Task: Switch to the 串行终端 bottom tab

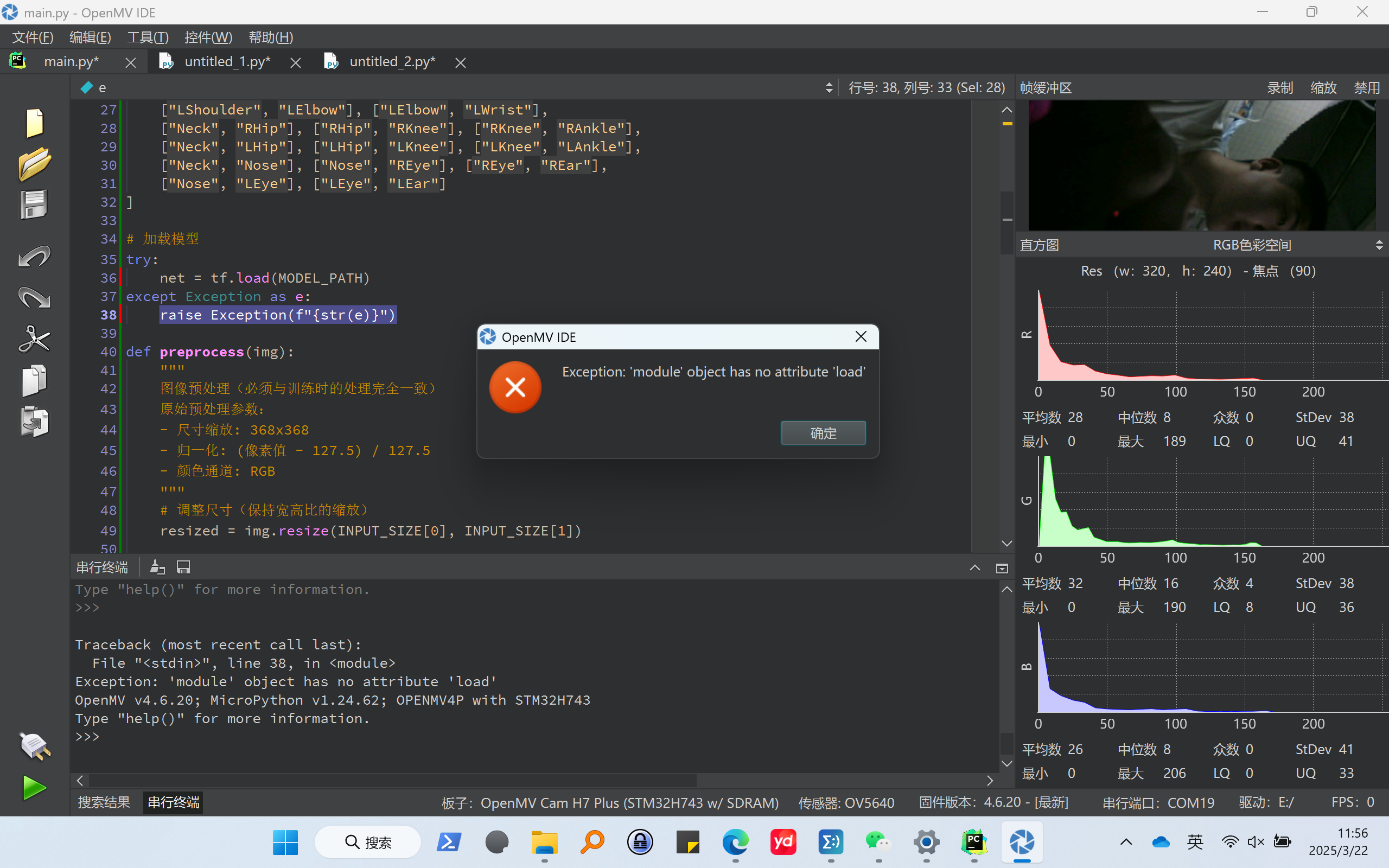Action: [173, 802]
